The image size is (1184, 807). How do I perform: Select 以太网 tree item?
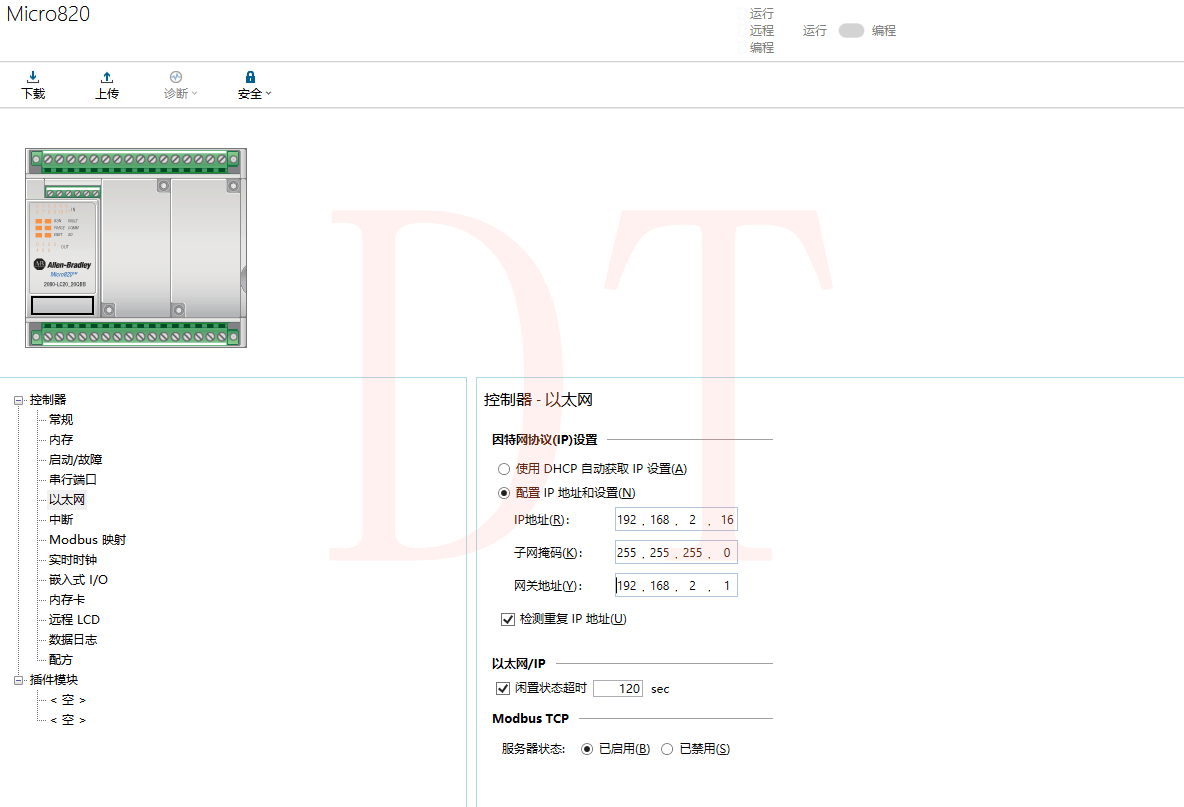coord(67,500)
